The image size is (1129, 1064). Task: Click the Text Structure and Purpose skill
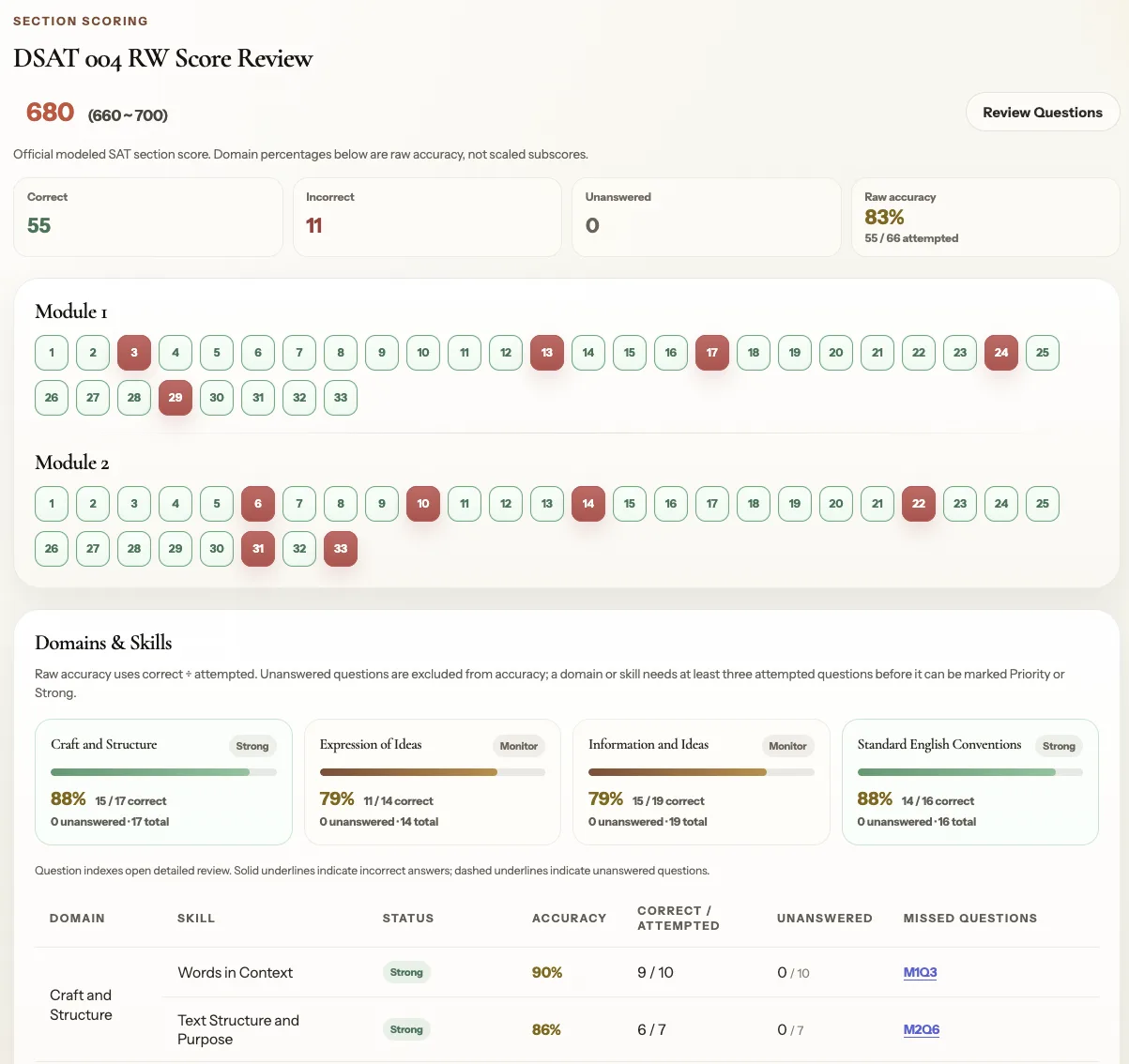click(238, 1030)
